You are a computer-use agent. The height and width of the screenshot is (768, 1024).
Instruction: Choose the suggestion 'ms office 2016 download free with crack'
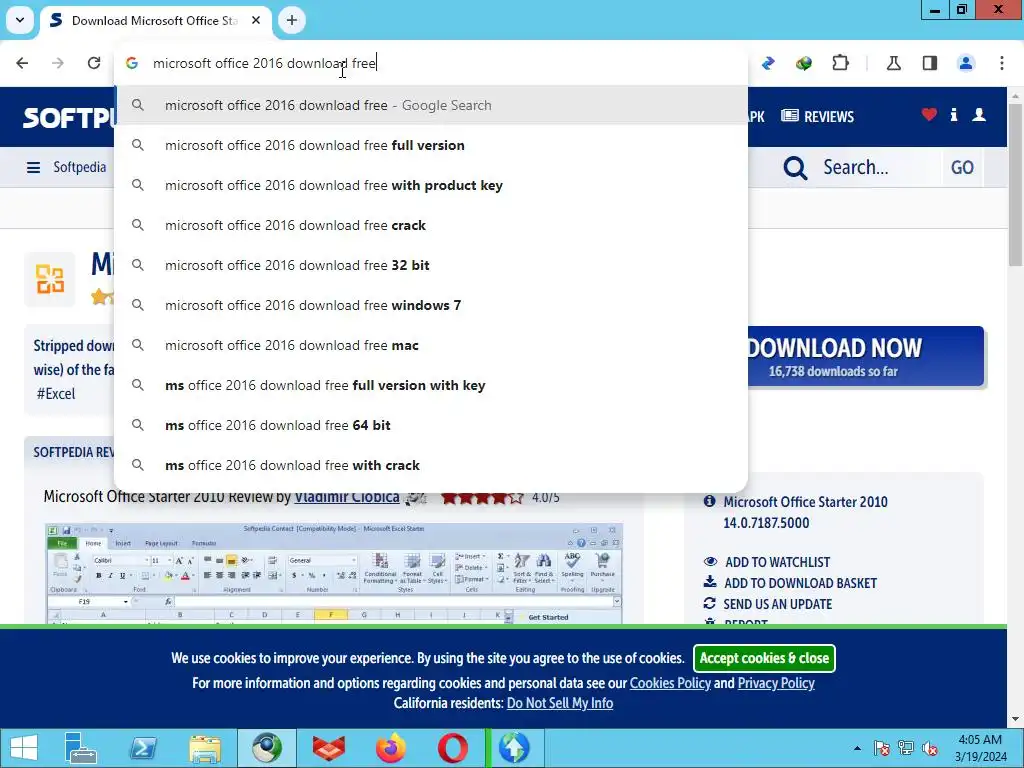click(x=431, y=465)
